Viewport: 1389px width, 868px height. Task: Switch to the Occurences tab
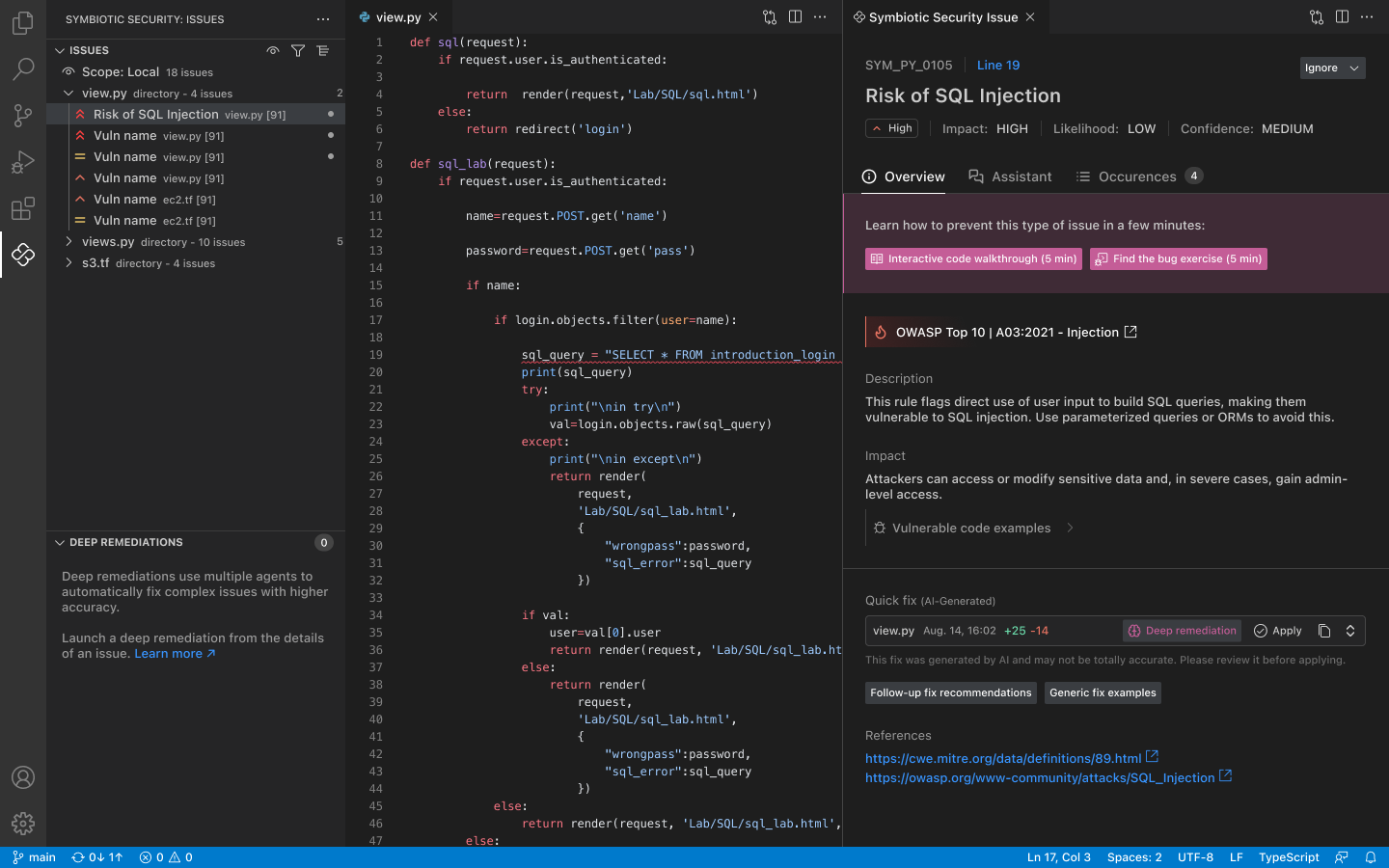1136,176
